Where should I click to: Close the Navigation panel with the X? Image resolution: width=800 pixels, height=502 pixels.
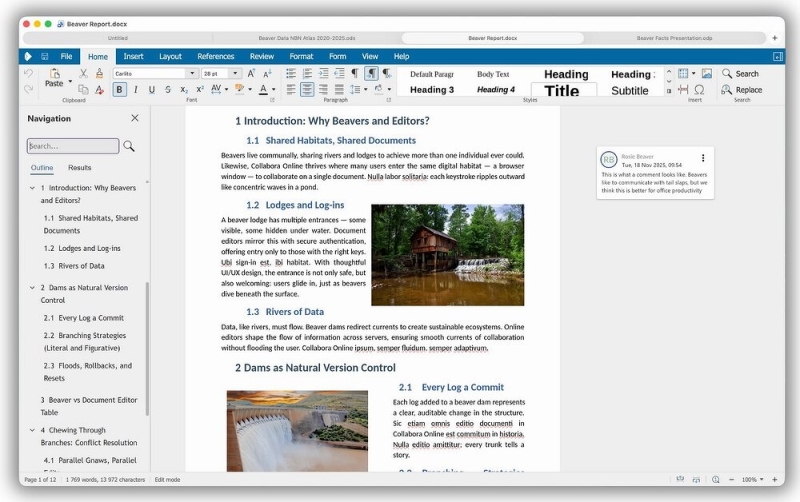135,118
